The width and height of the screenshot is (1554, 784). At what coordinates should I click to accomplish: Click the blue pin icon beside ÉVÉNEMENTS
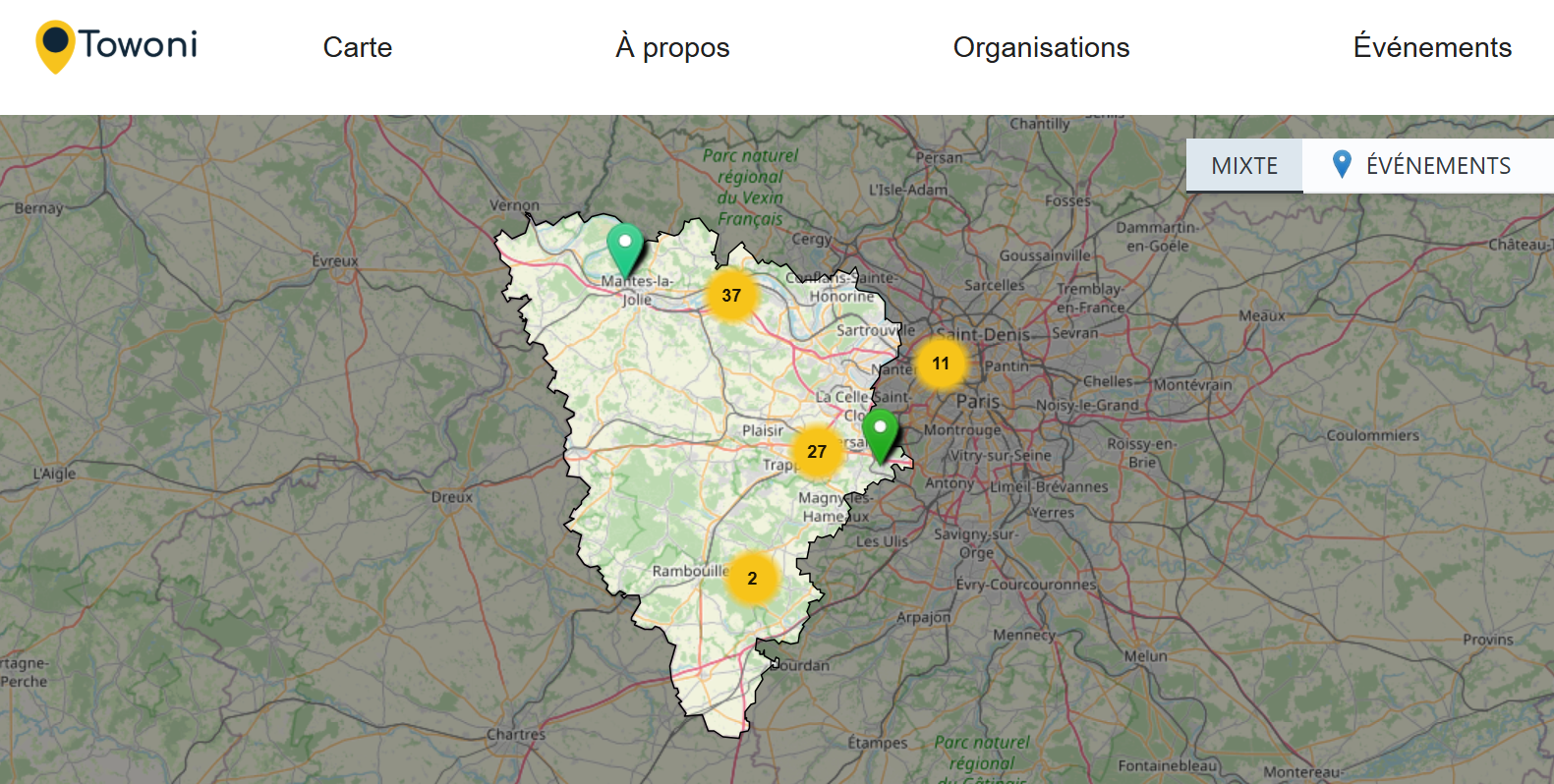click(1341, 164)
